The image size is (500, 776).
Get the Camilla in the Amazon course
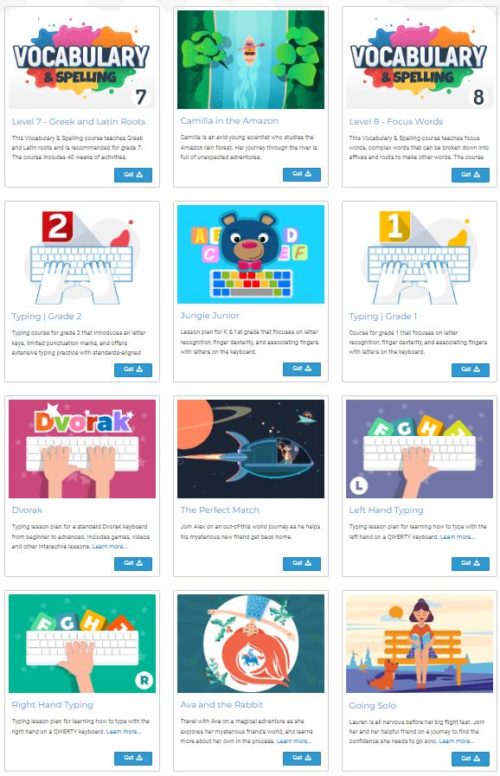point(301,174)
